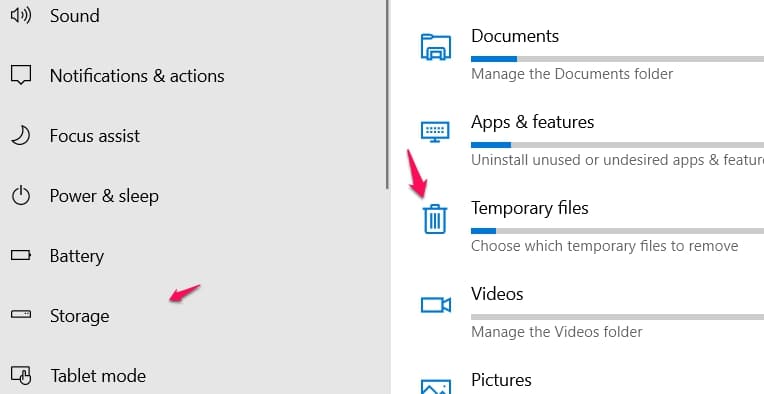Click the Notifications & actions speech bubble icon
Viewport: 764px width, 394px height.
coord(20,75)
